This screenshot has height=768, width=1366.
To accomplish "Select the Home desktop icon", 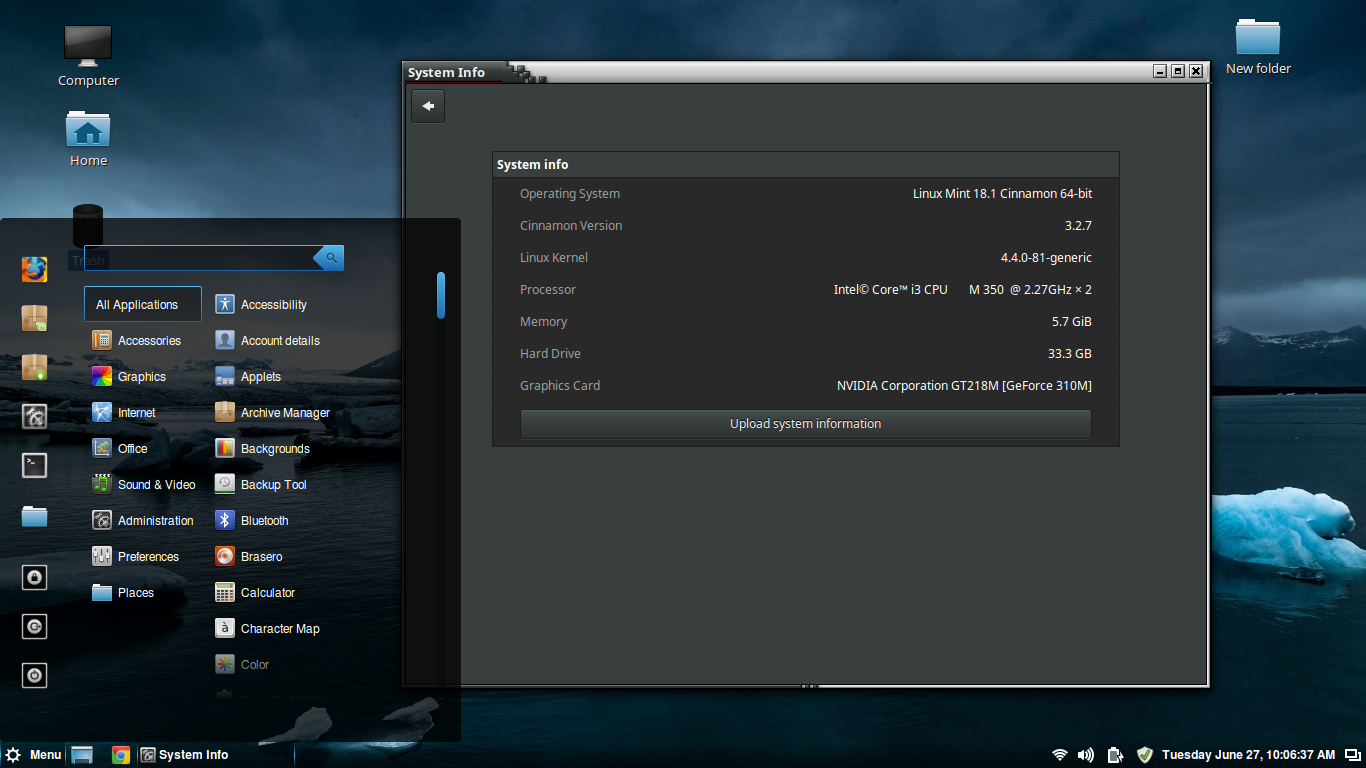I will (88, 138).
